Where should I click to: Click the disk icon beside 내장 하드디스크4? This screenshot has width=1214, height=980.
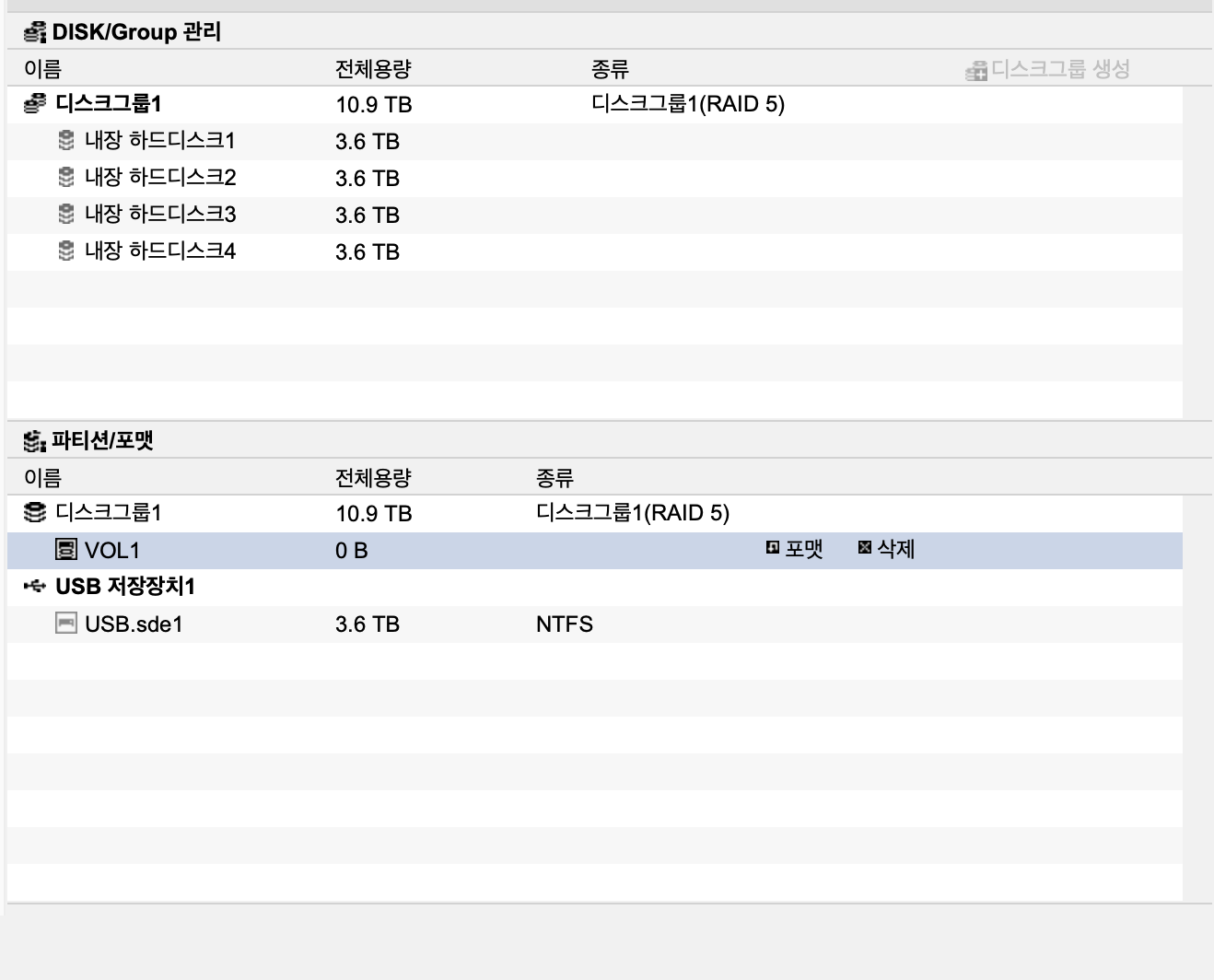66,251
